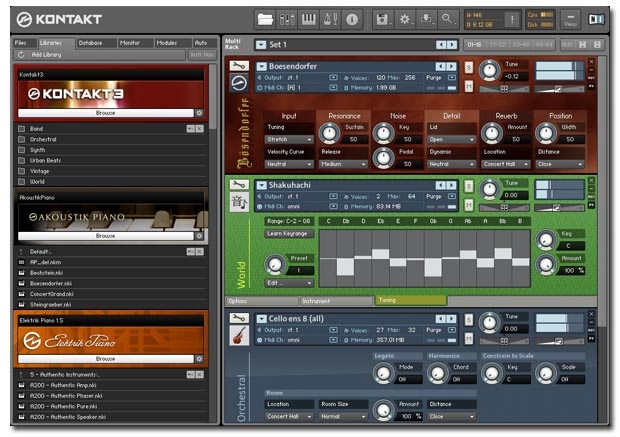
Task: Click the Boesendorfer Resonance Sustain knob
Action: pyautogui.click(x=329, y=134)
